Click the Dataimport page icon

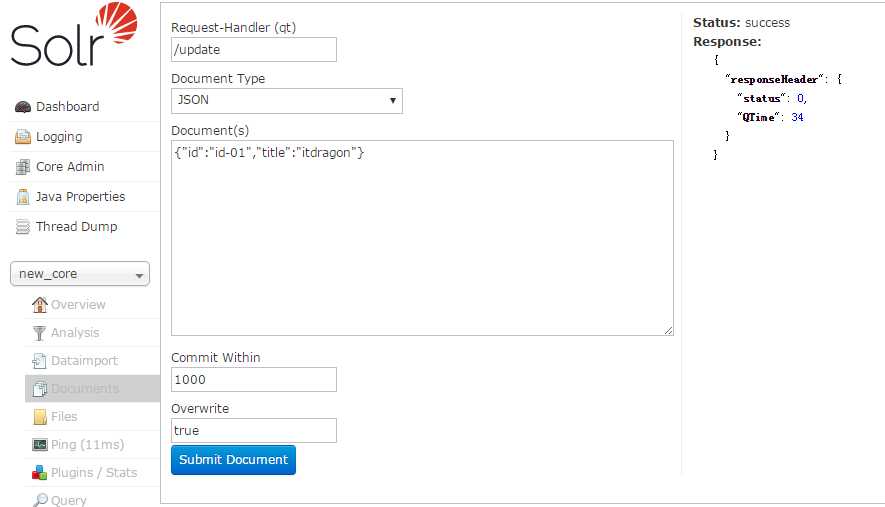(39, 360)
